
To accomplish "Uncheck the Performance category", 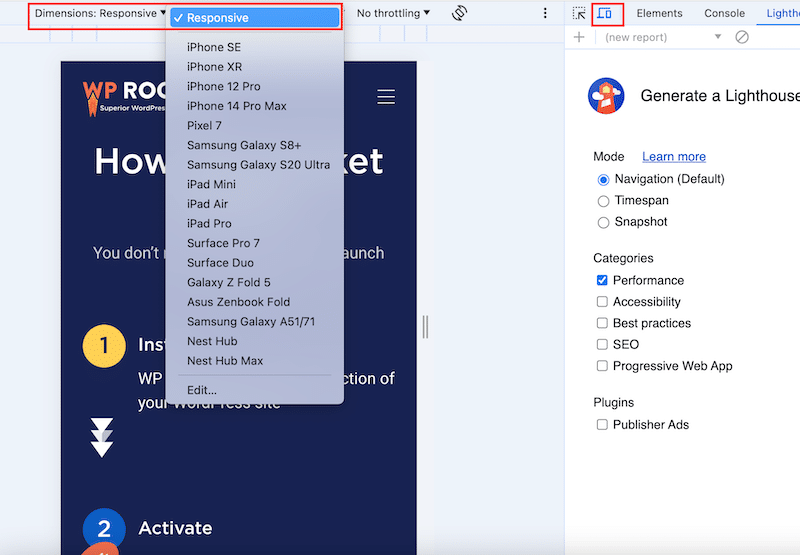I will click(x=602, y=280).
